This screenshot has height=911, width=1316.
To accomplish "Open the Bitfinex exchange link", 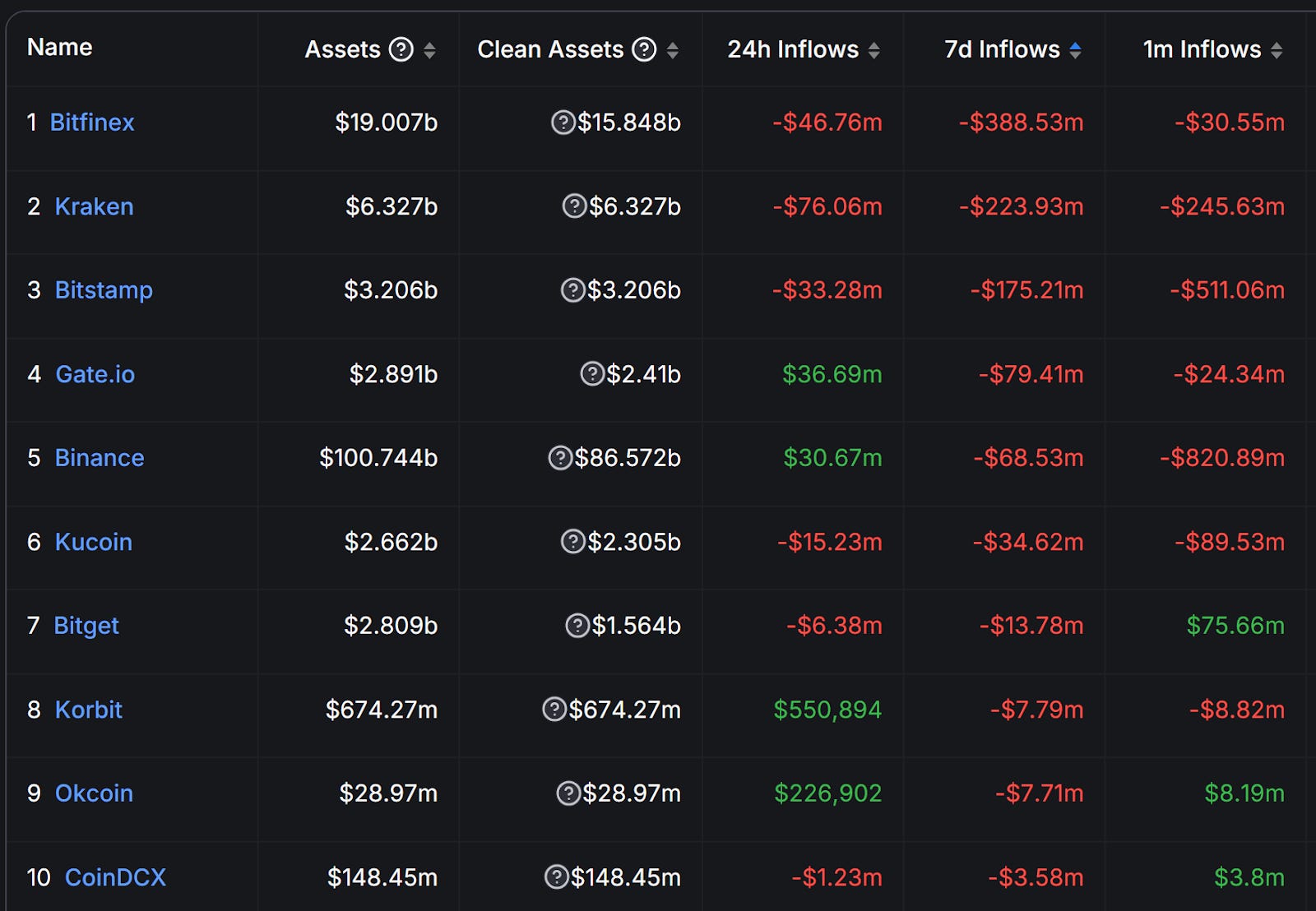I will 92,123.
